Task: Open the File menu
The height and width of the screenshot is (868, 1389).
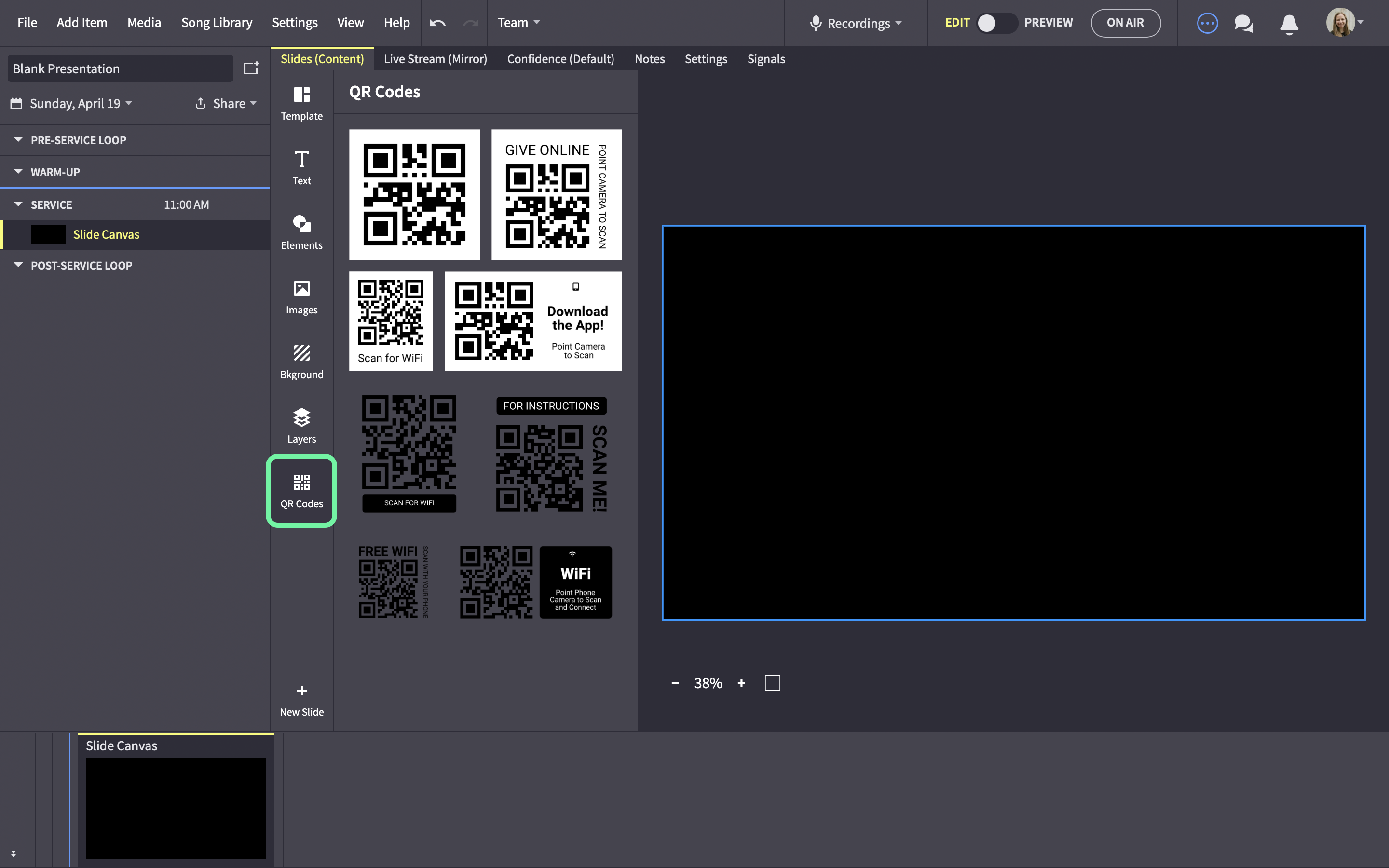Action: tap(27, 22)
